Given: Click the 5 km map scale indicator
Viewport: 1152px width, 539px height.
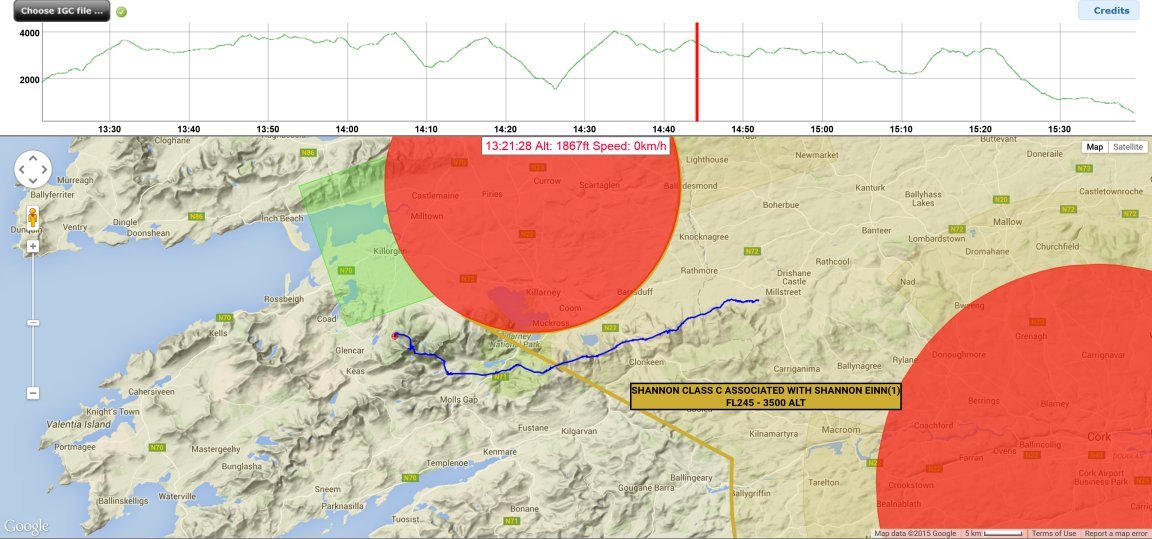Looking at the screenshot, I should tap(994, 534).
